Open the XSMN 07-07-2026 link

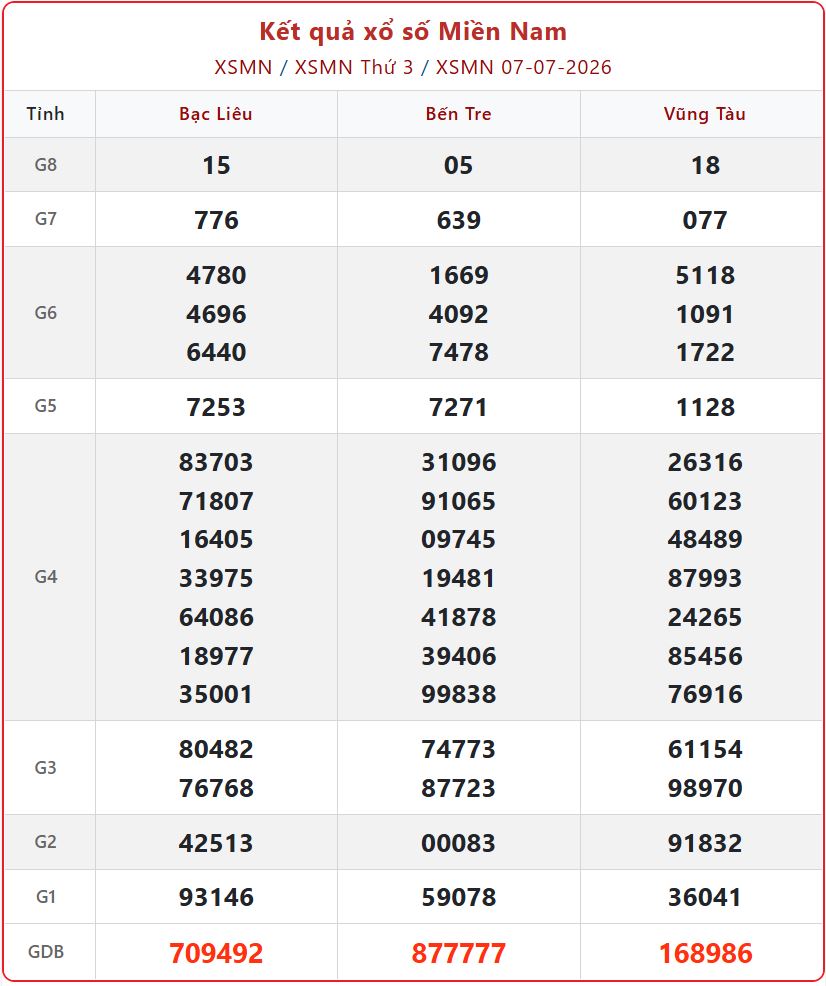coord(523,67)
